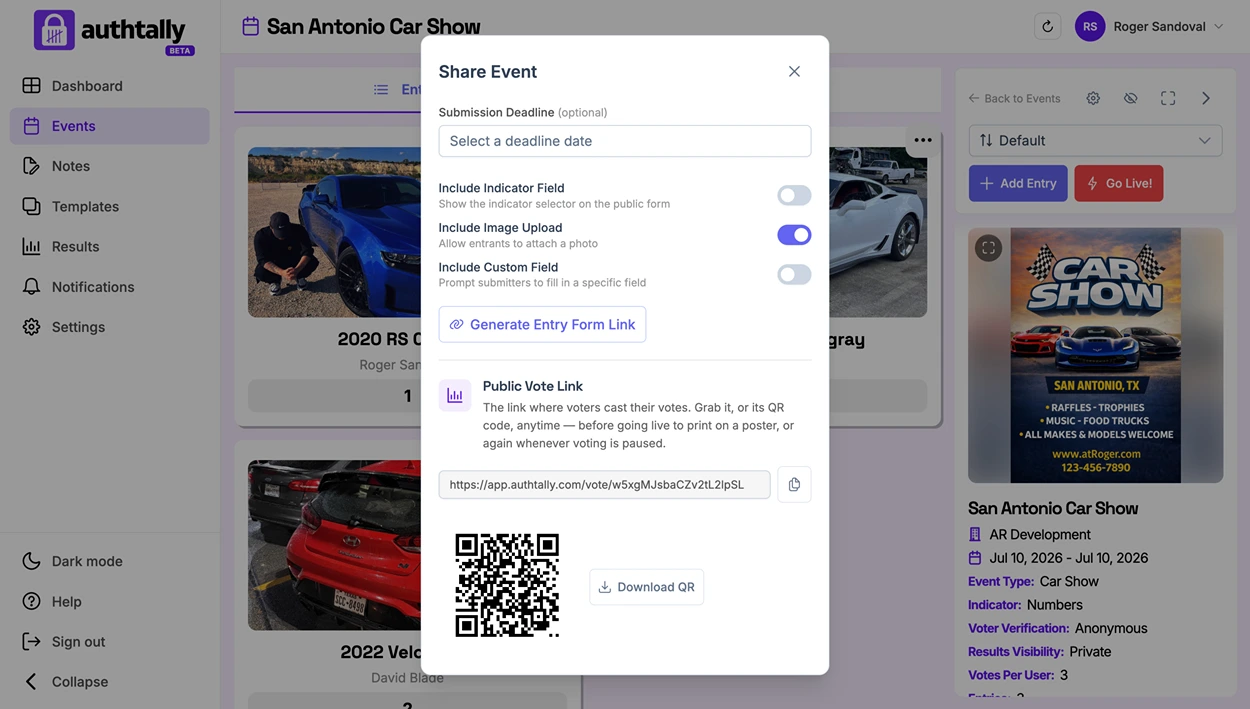
Task: Click the blue Camaro entry photo
Action: pos(335,232)
